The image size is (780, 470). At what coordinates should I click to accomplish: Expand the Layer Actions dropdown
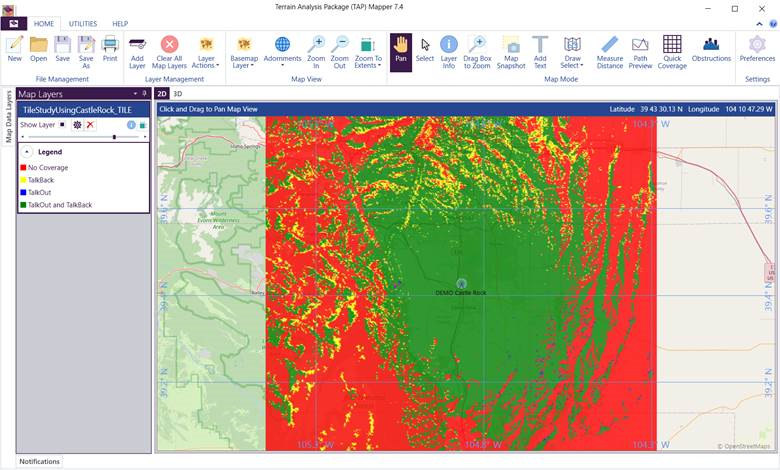click(x=207, y=50)
